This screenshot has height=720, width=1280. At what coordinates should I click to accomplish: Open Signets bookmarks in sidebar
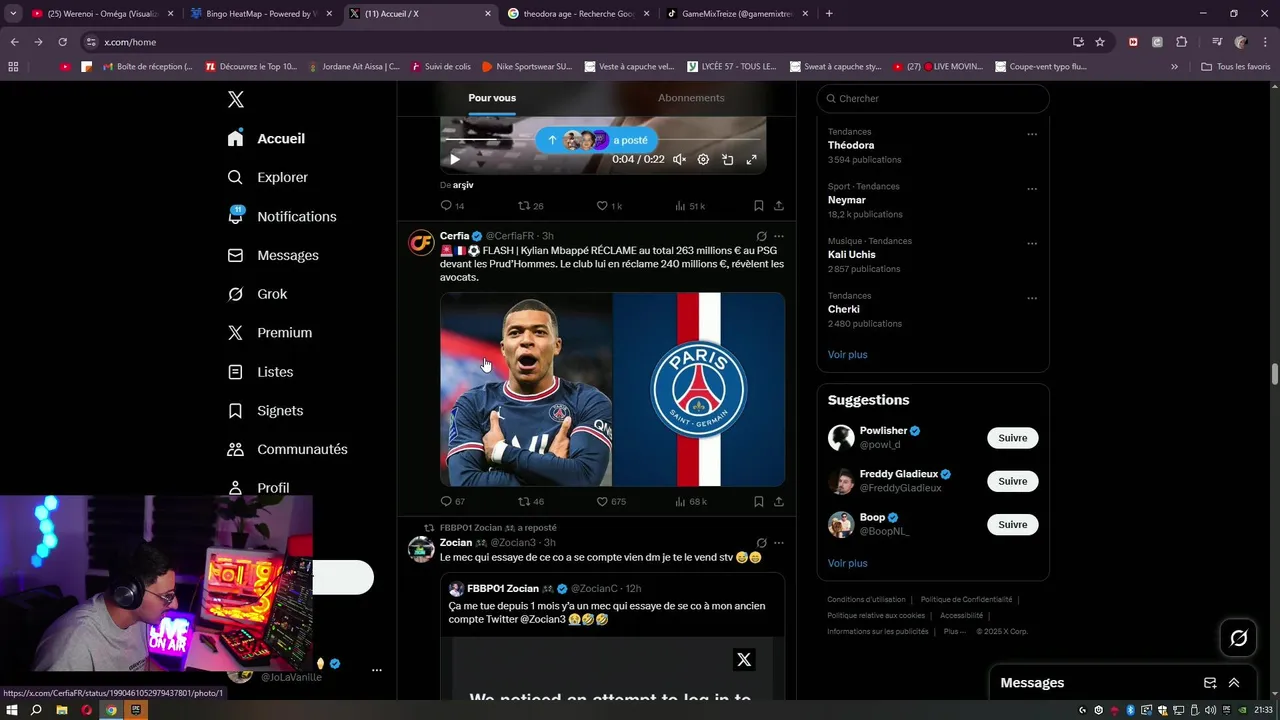point(265,410)
